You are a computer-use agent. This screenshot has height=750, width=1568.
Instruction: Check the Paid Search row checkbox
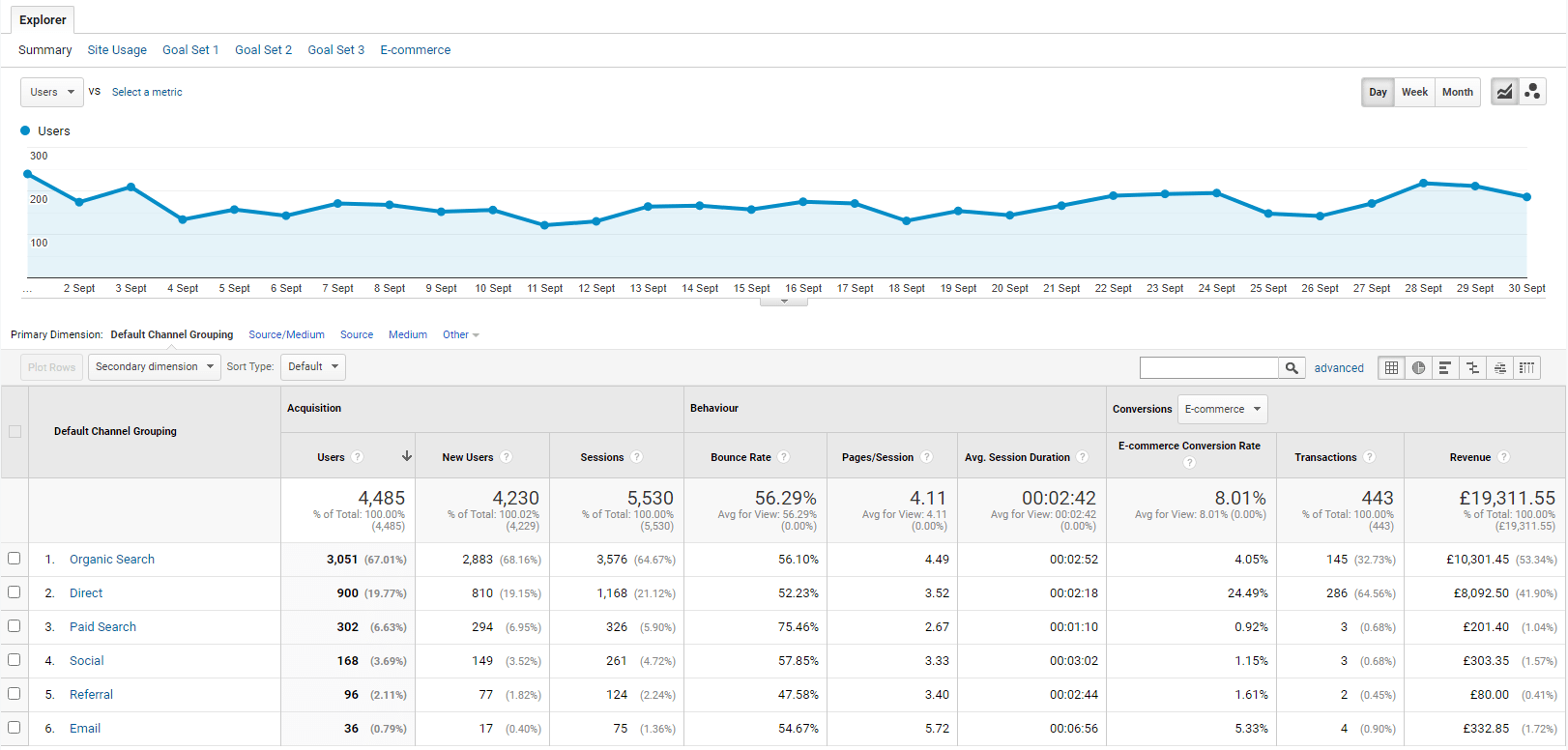click(15, 626)
